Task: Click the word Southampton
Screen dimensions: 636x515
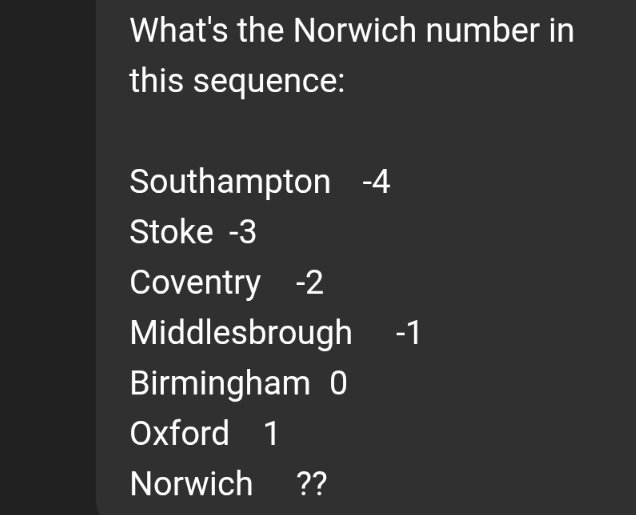Action: [230, 182]
